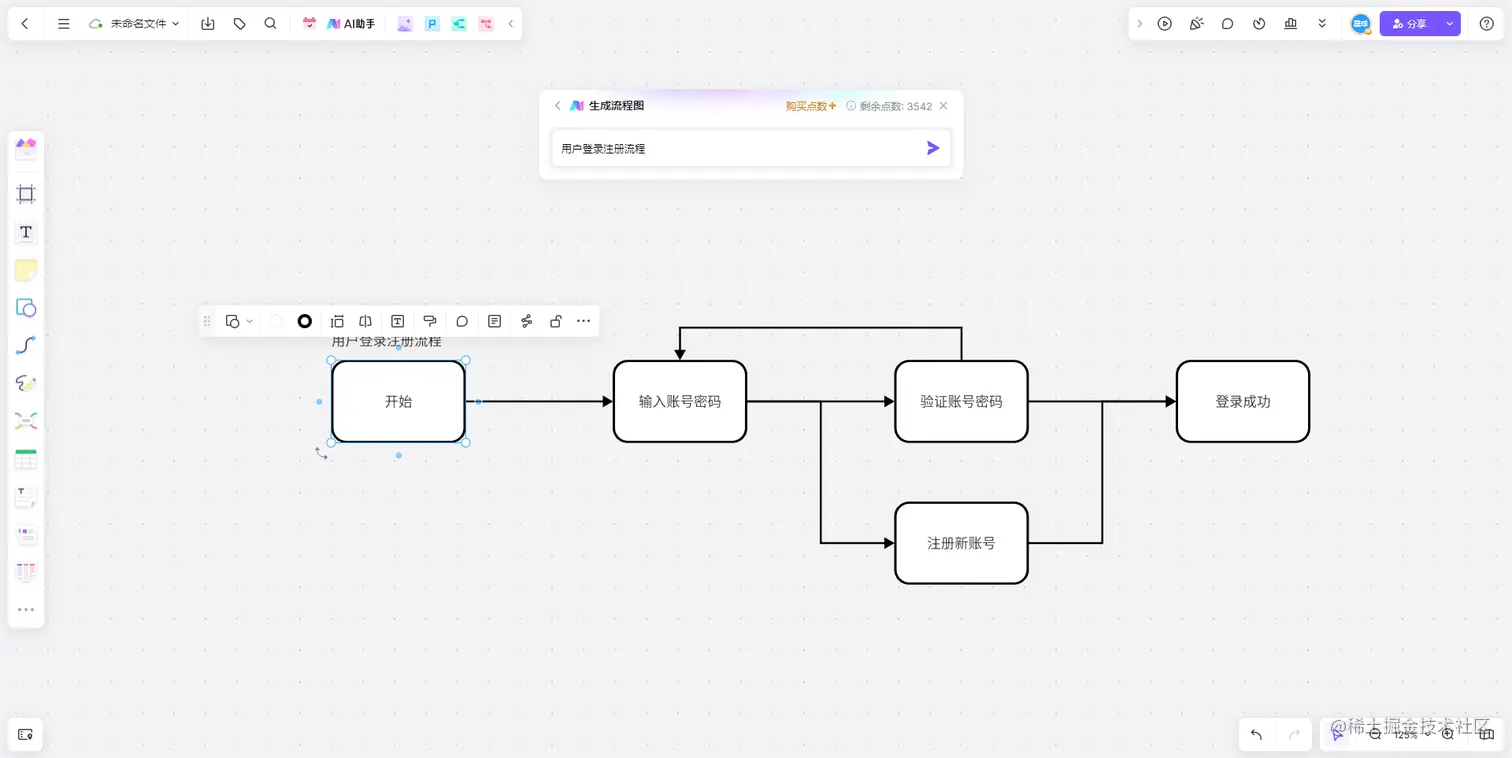Click the flip/mirror icon in floating toolbar
This screenshot has width=1512, height=758.
click(366, 321)
